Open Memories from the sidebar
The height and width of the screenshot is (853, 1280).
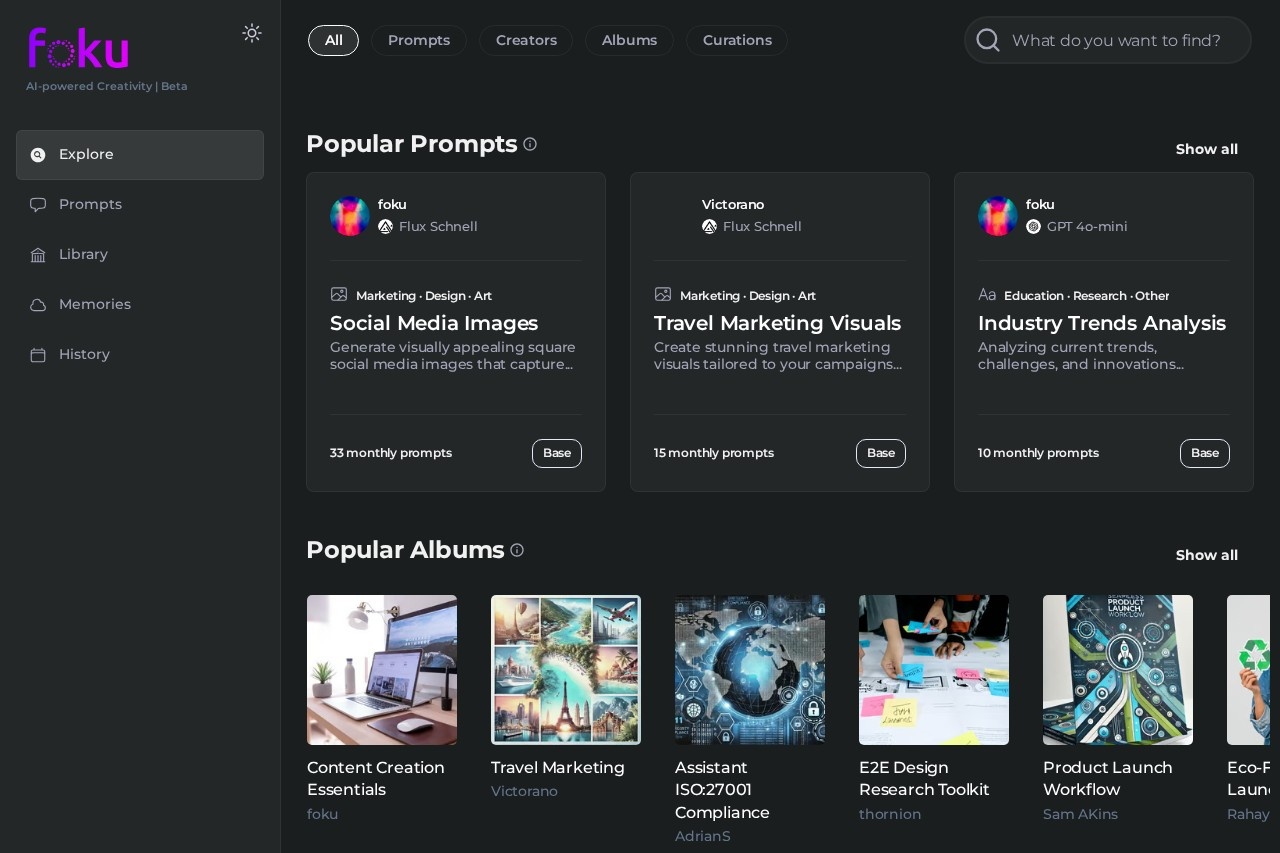[x=94, y=304]
